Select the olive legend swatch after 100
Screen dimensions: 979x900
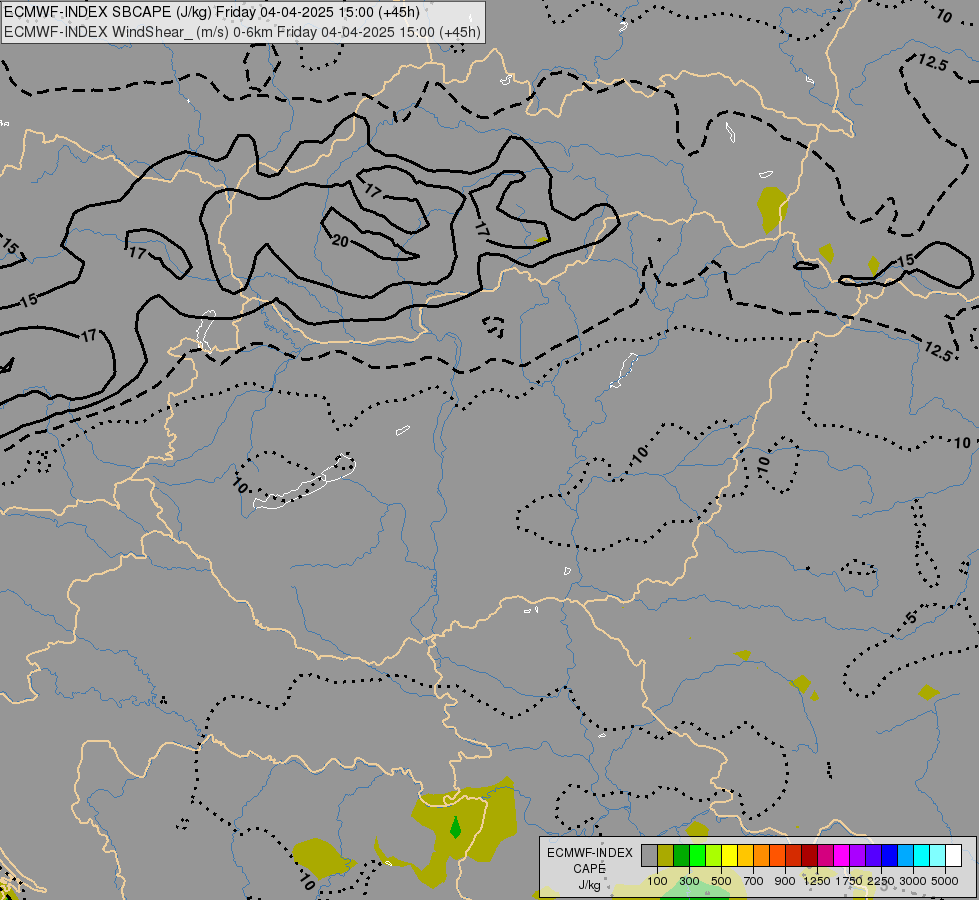pyautogui.click(x=666, y=855)
